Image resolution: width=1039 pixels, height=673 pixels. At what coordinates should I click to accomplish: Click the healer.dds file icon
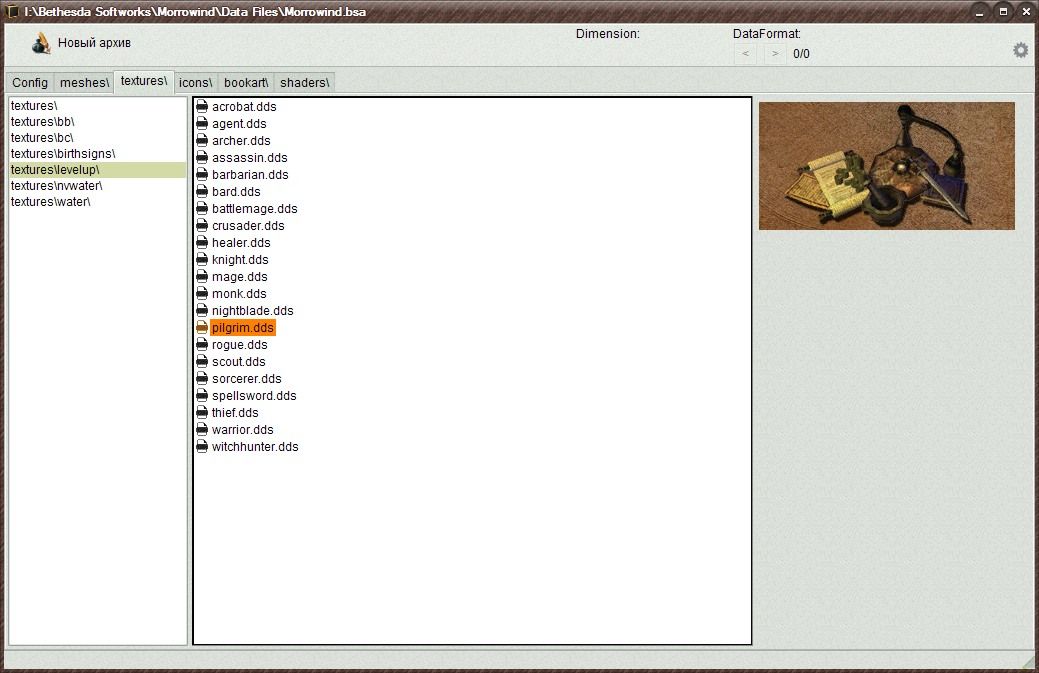(202, 242)
